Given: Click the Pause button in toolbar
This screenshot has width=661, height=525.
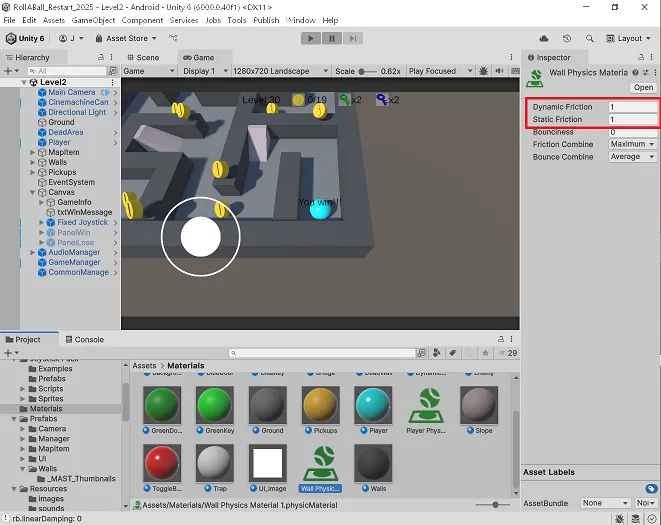Looking at the screenshot, I should [x=331, y=38].
